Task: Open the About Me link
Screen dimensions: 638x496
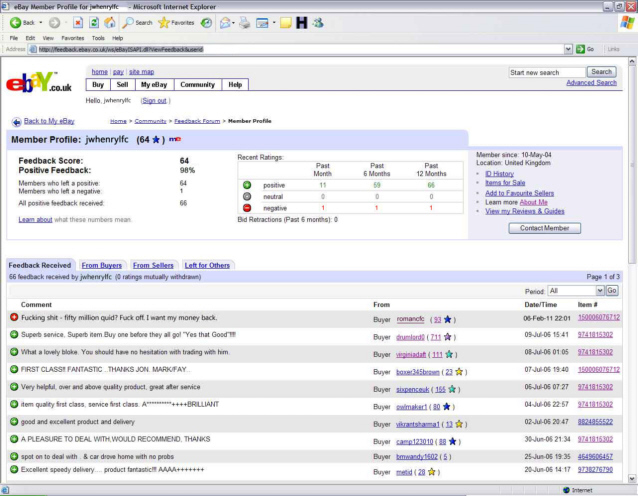Action: 533,202
